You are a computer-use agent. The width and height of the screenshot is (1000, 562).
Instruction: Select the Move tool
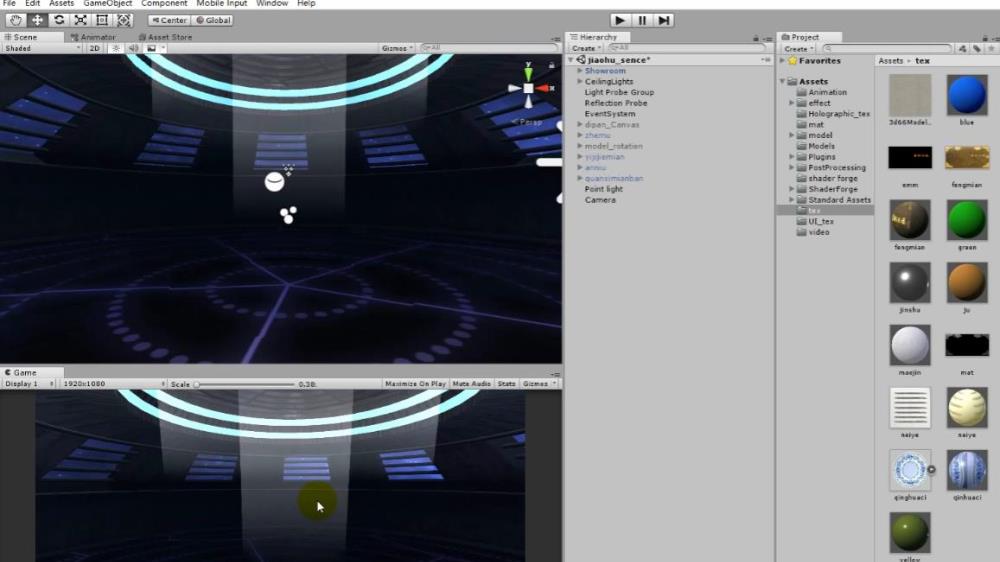click(x=37, y=20)
